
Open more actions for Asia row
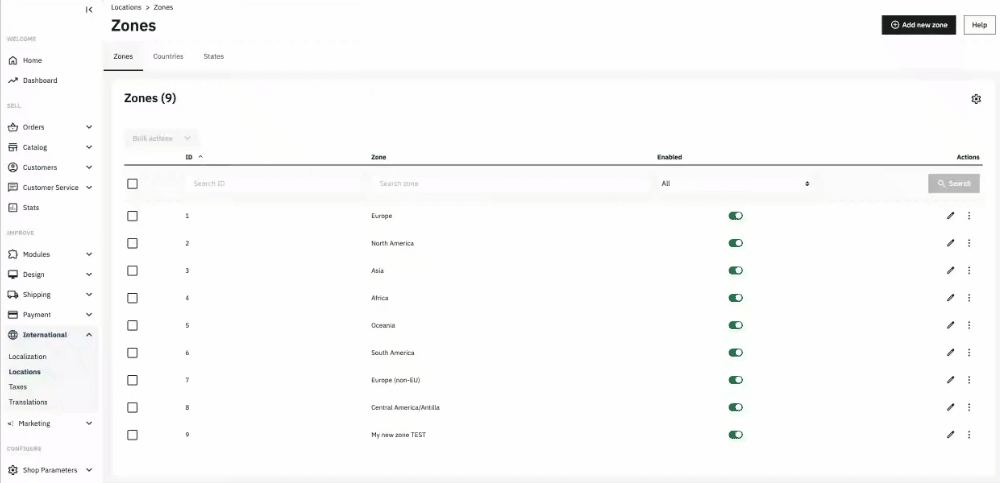click(x=969, y=271)
